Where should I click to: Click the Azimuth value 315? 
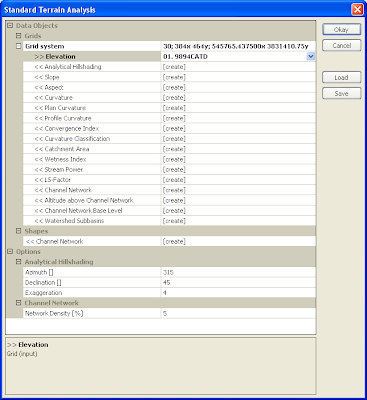pos(168,272)
